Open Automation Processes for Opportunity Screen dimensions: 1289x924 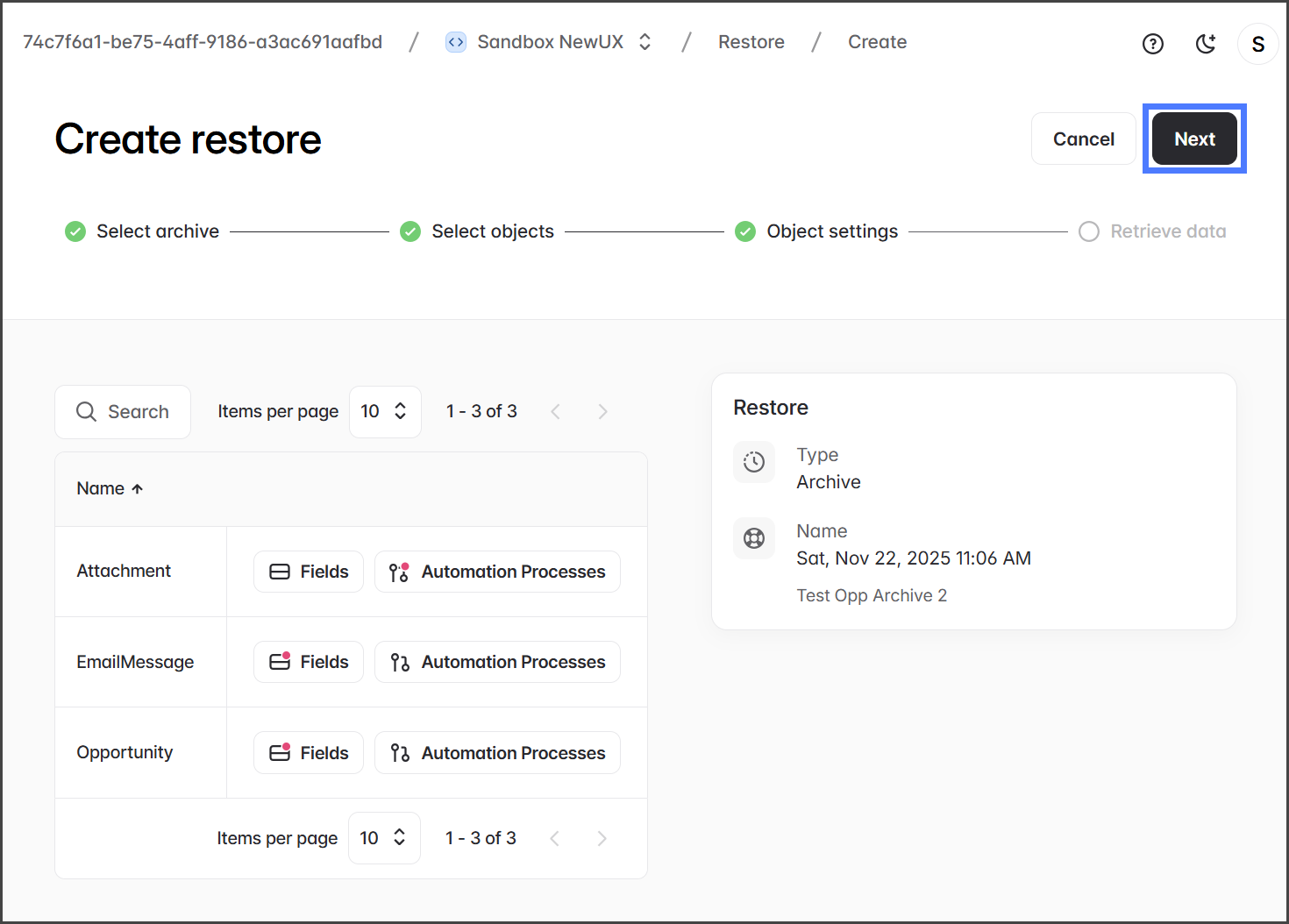[x=497, y=753]
